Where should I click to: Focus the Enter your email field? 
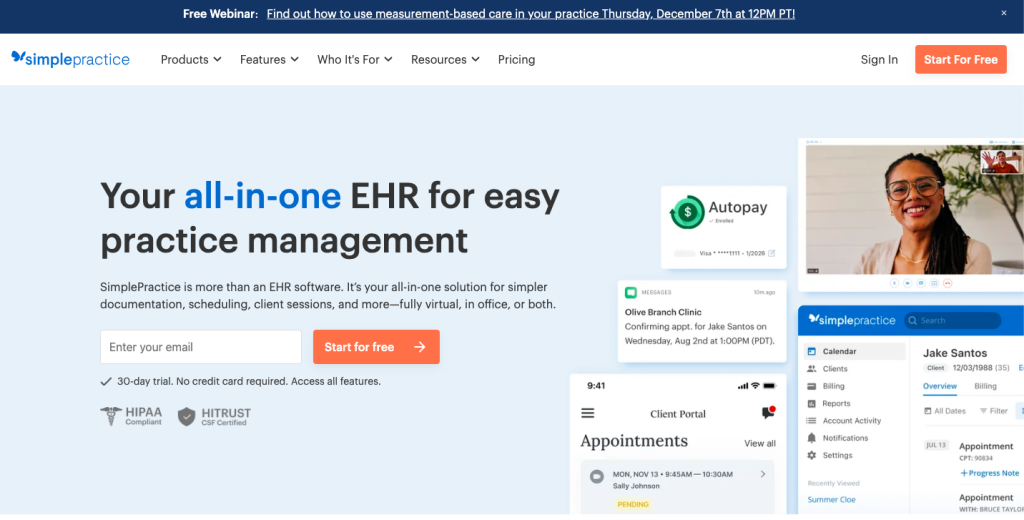[x=201, y=347]
